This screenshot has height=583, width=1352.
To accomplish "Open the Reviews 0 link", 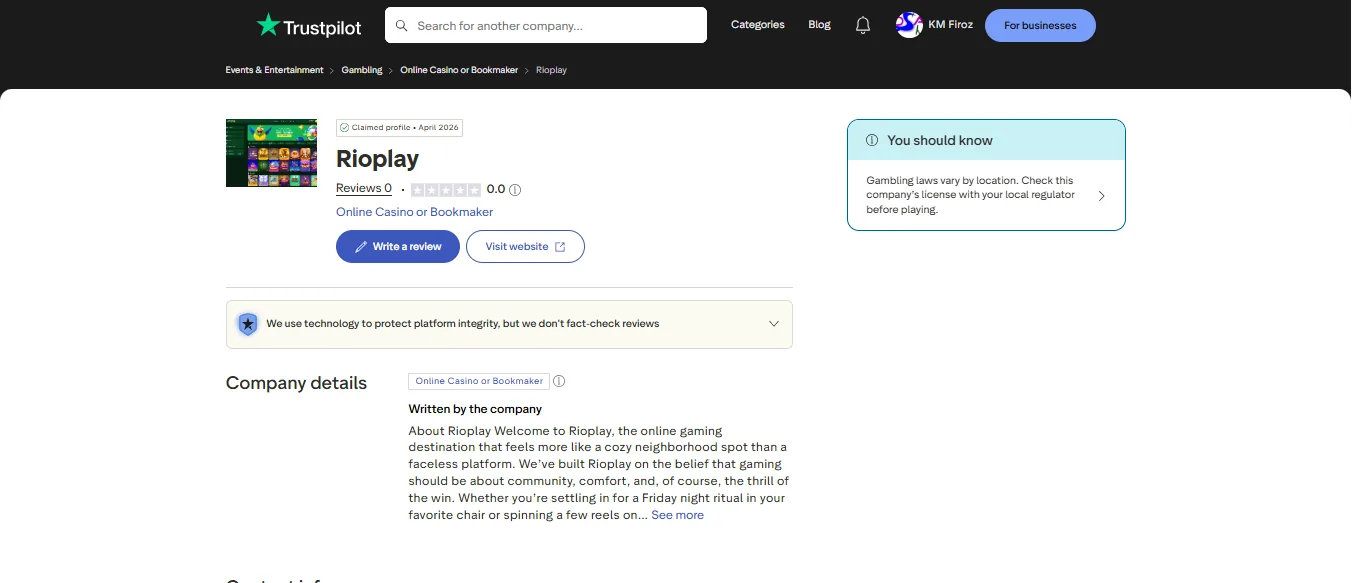I will (x=364, y=189).
